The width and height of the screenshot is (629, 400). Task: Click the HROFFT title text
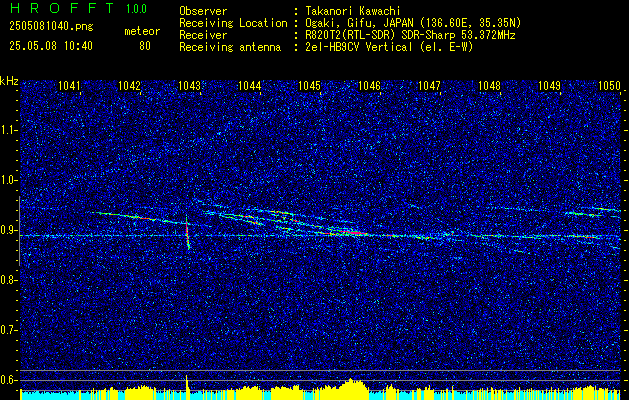62,8
